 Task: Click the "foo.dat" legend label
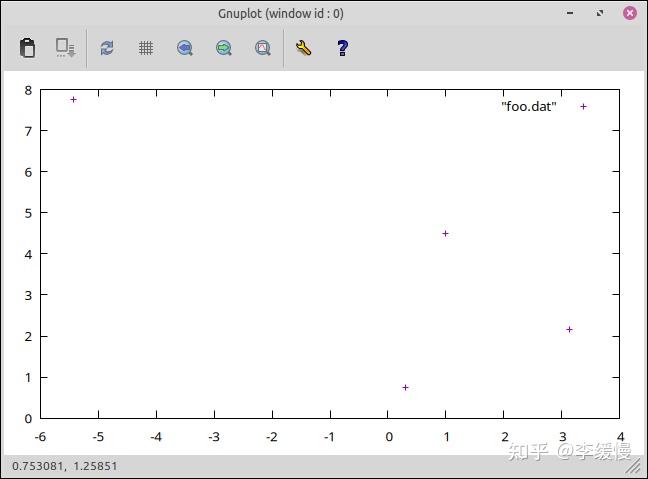point(529,107)
